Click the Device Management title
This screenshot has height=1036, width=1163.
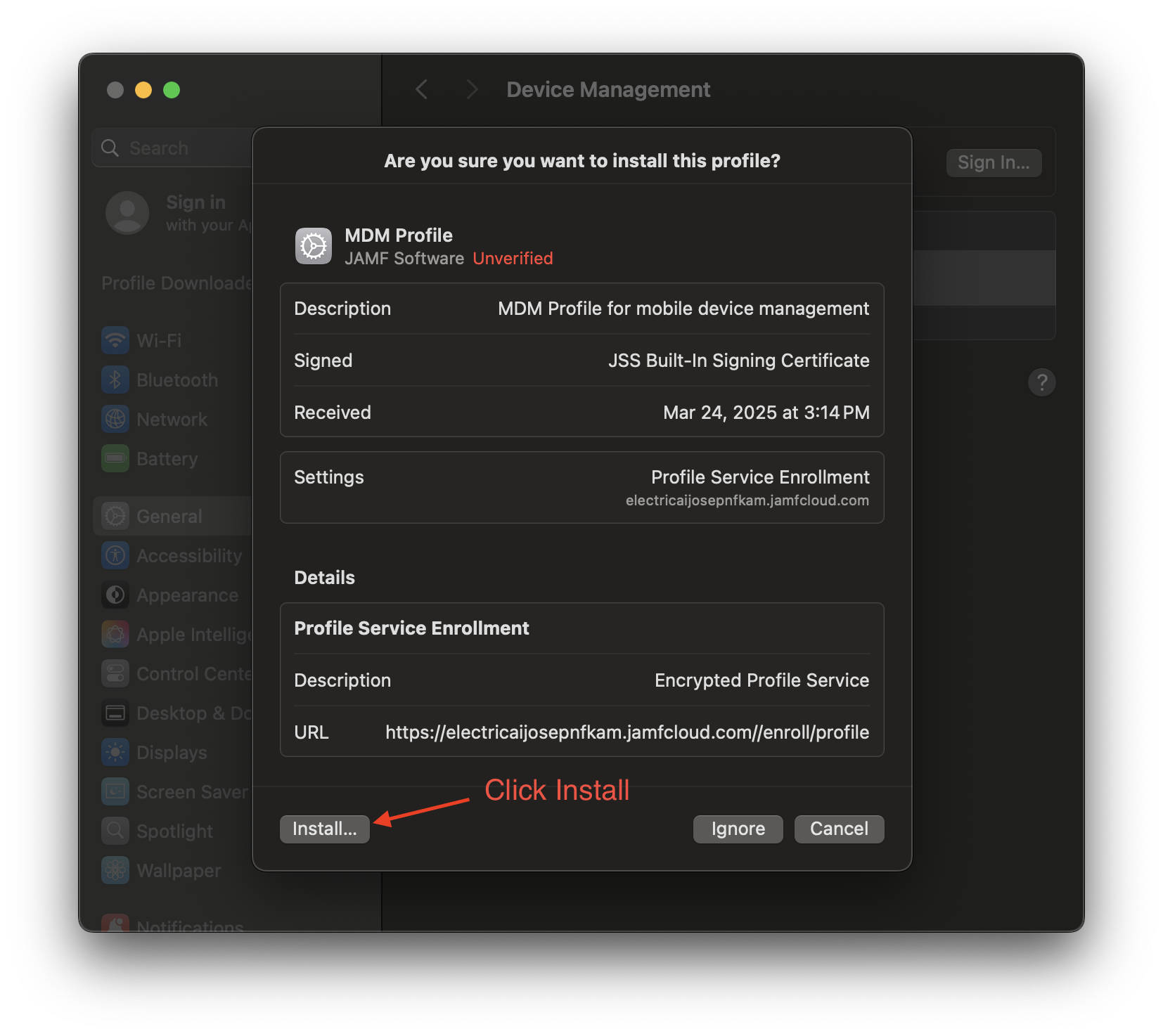[608, 90]
